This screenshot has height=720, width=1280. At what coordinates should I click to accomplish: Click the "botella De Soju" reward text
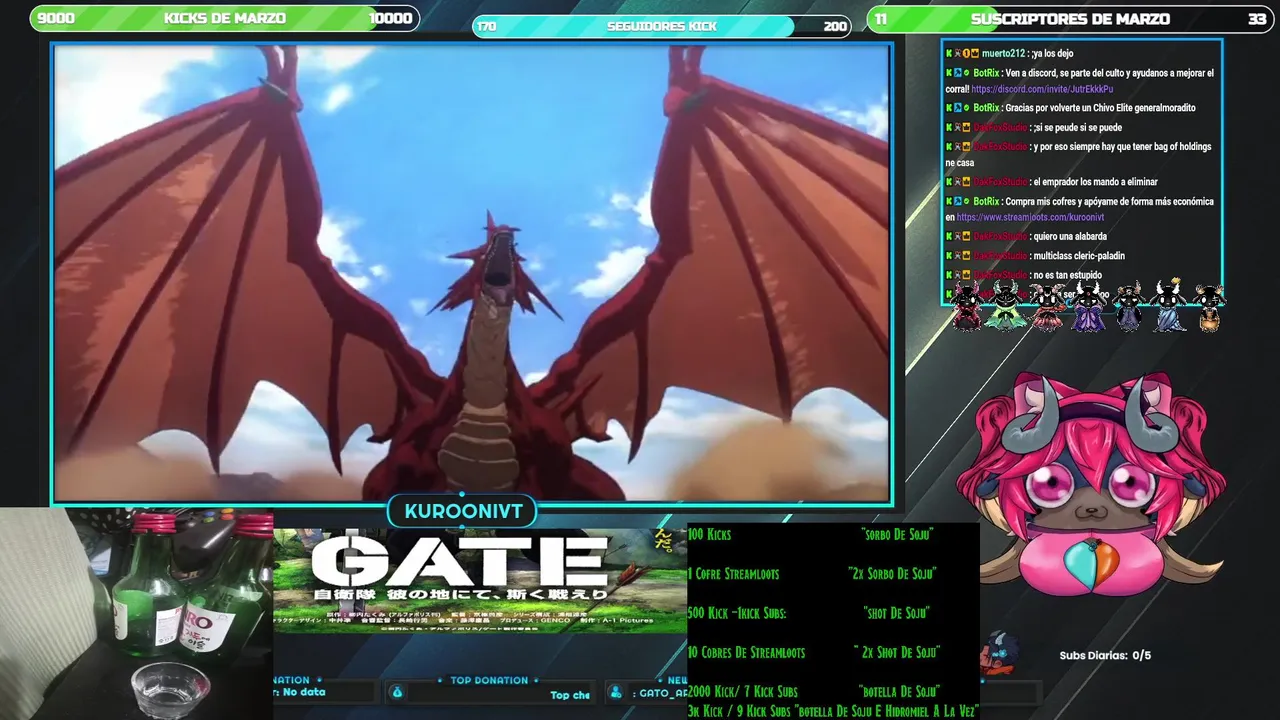[x=899, y=691]
